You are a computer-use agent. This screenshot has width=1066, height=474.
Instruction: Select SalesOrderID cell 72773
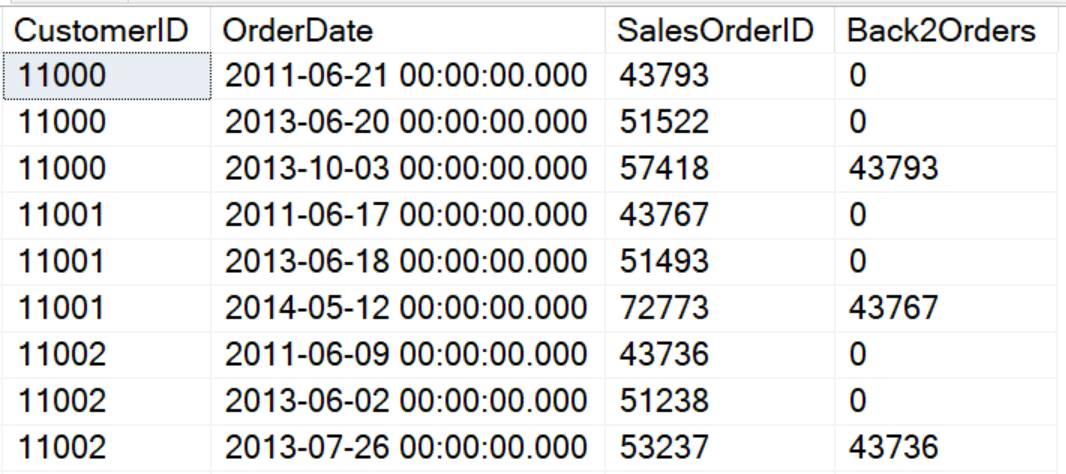click(720, 308)
